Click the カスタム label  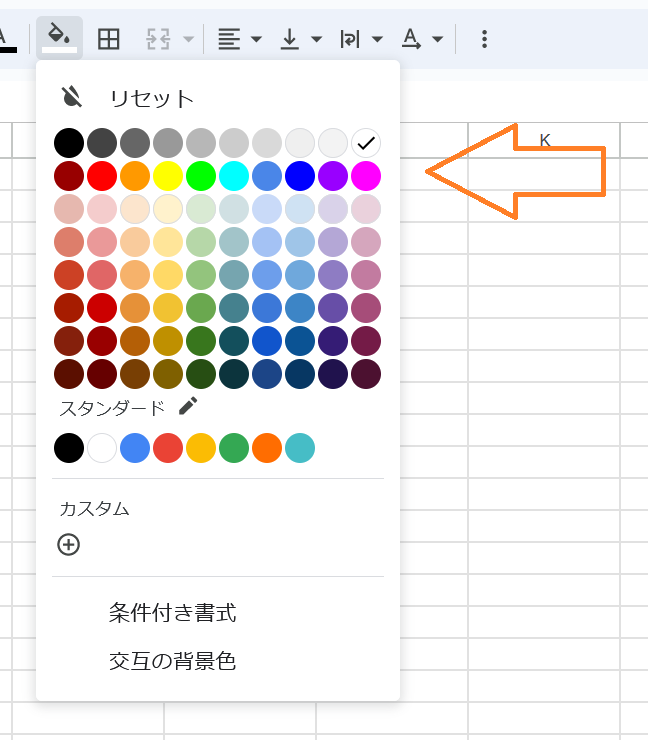[x=94, y=509]
